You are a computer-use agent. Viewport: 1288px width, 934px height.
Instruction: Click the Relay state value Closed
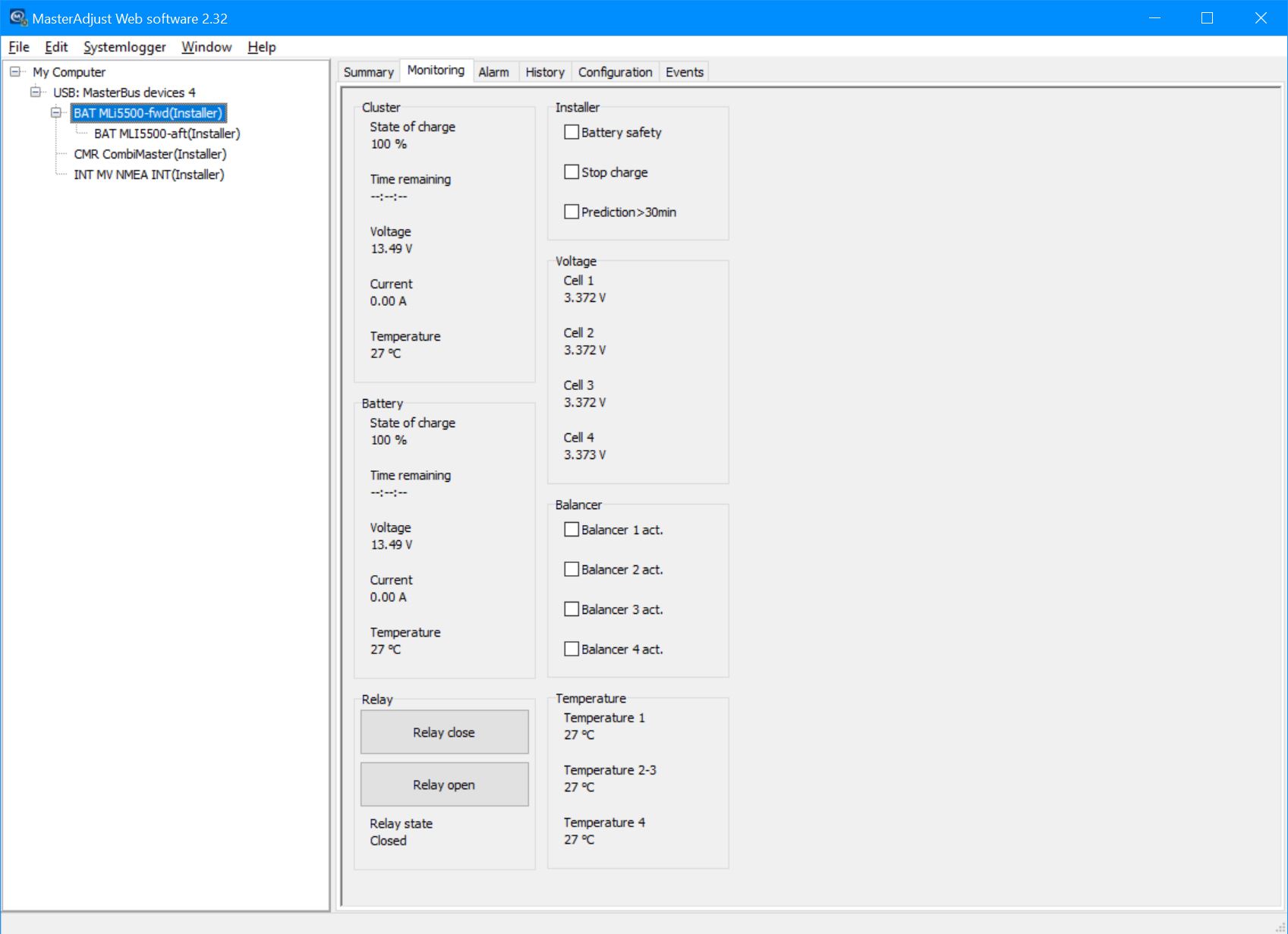tap(389, 841)
